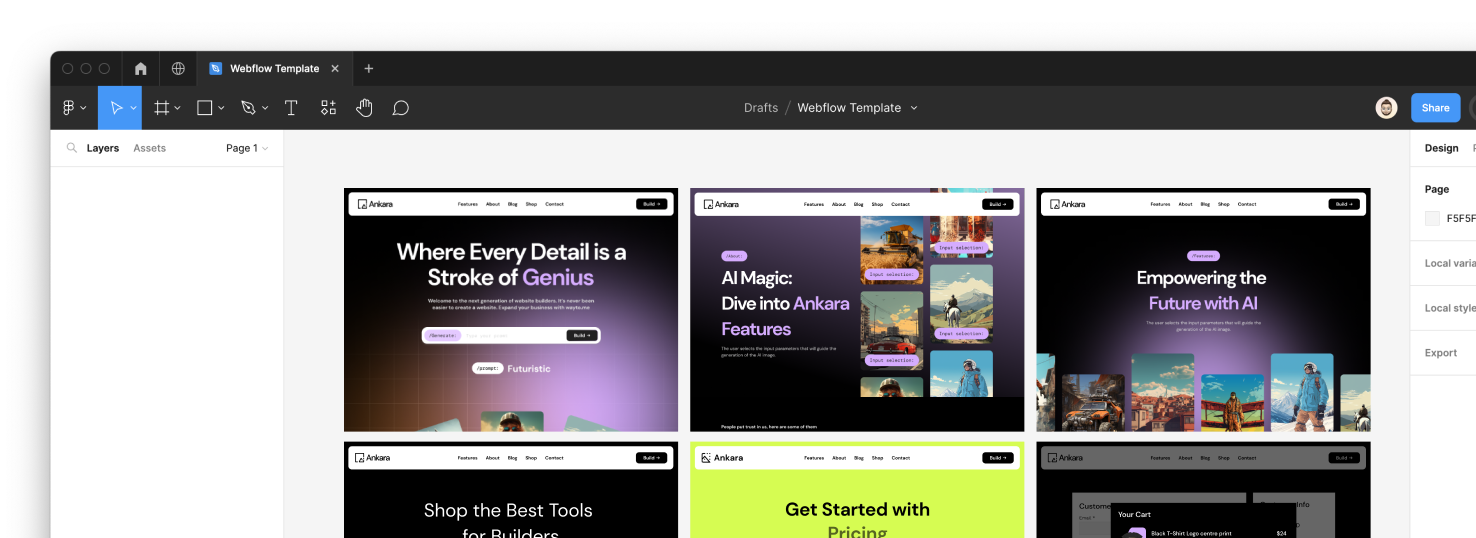Screen dimensions: 1476x538
Task: Click the /About/ tag above AI Magic
Action: pyautogui.click(x=734, y=256)
